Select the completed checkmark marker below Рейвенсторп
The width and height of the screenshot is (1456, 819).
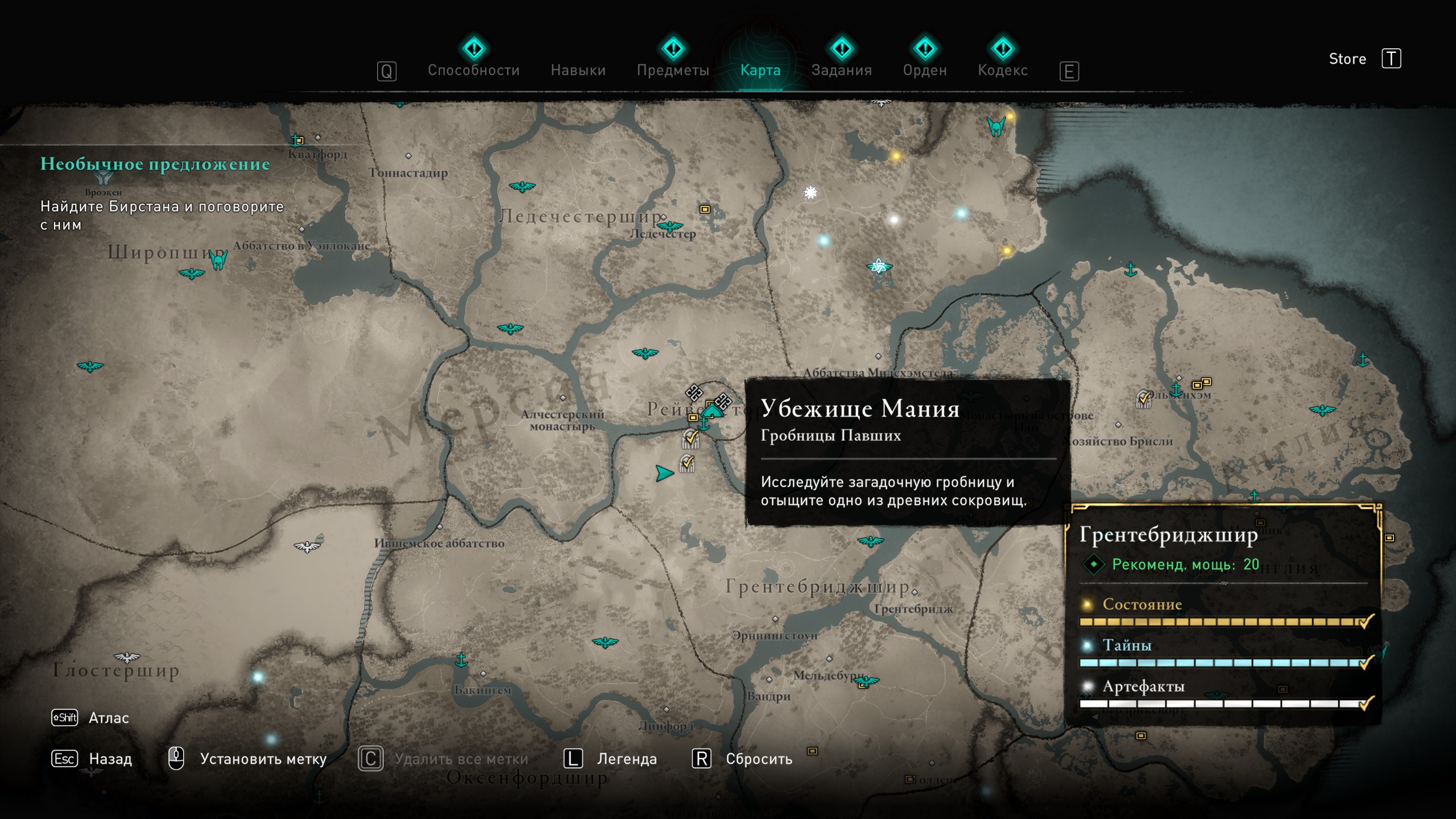(688, 463)
